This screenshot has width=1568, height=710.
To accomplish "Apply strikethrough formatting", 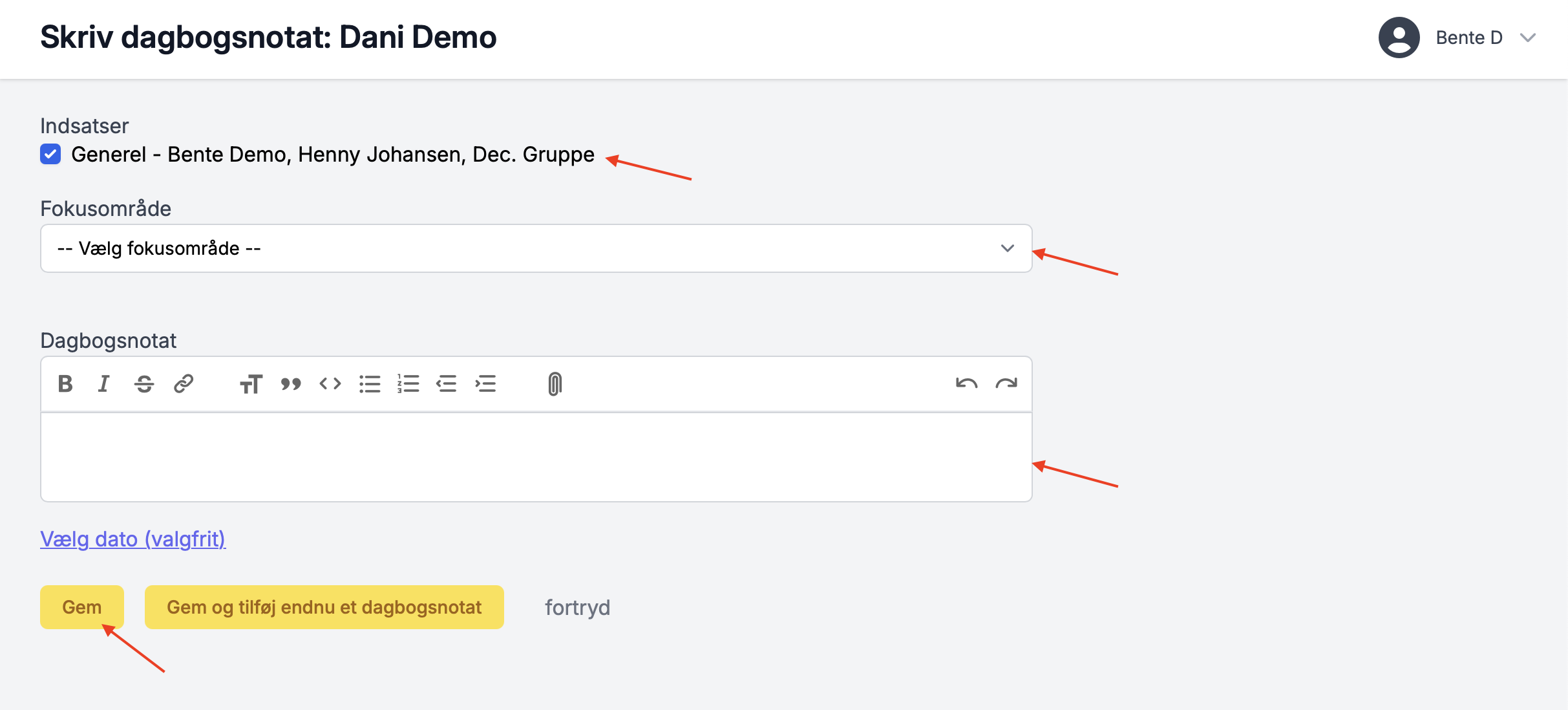I will (144, 384).
